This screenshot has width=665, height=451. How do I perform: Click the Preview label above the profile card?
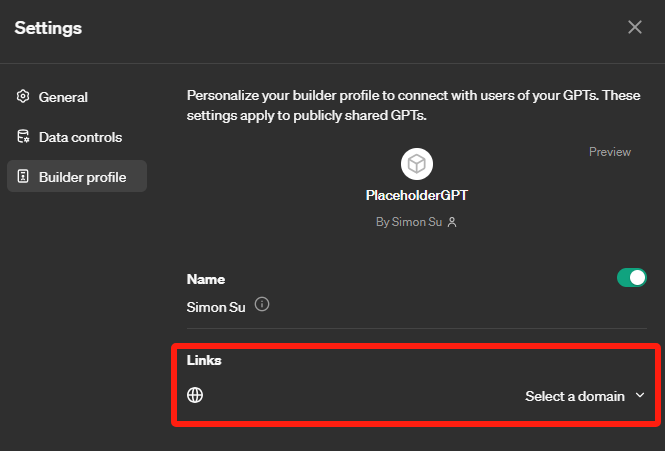pos(609,152)
